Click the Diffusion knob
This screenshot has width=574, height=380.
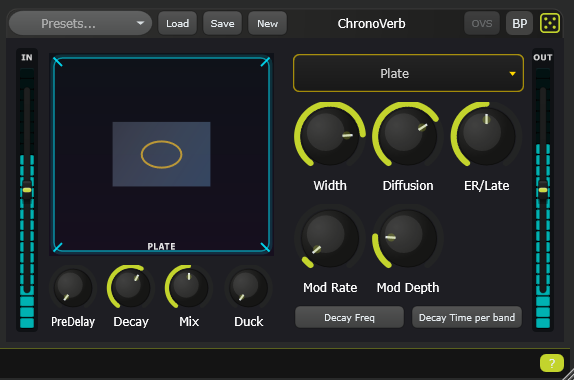pos(408,136)
